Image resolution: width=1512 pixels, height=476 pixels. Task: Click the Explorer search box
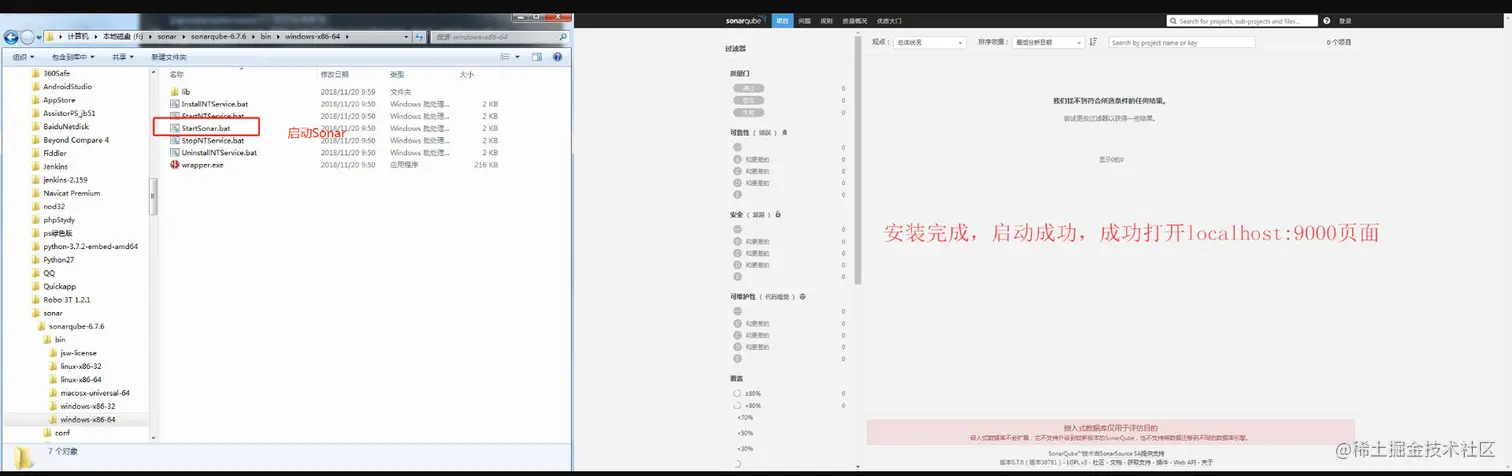(501, 37)
